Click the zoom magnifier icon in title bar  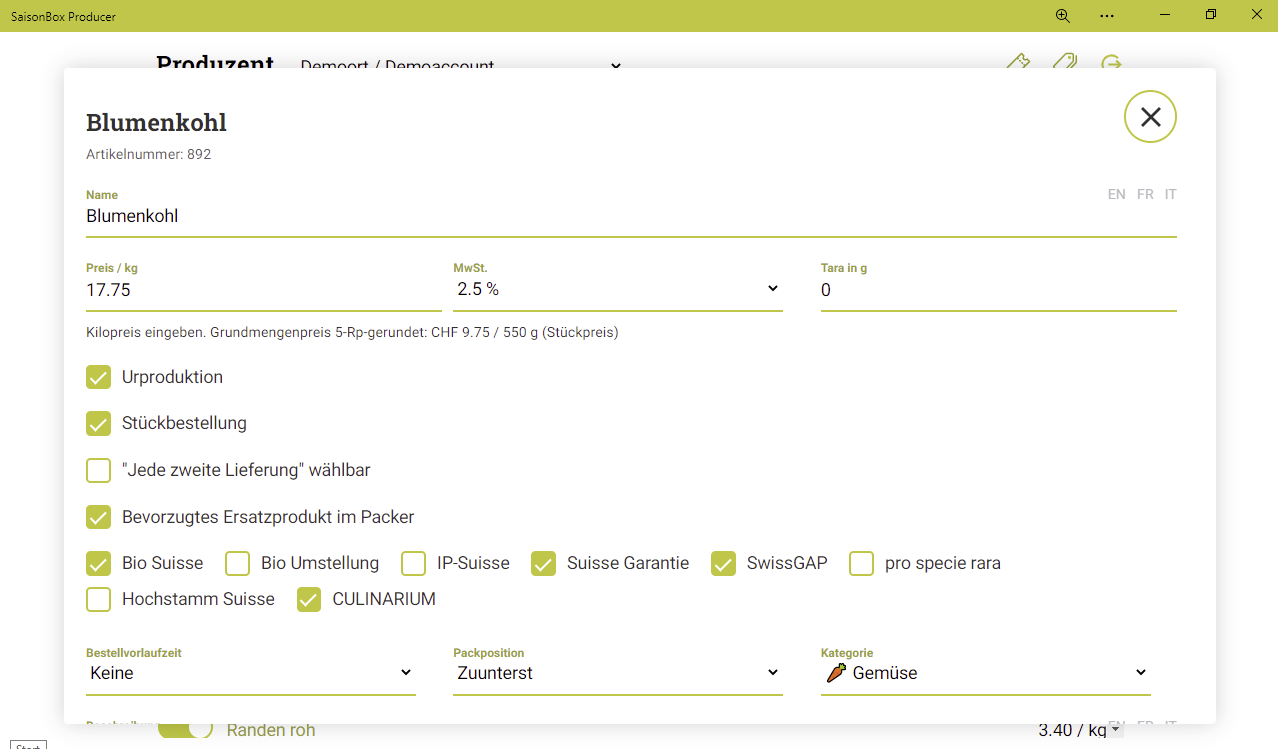point(1062,15)
